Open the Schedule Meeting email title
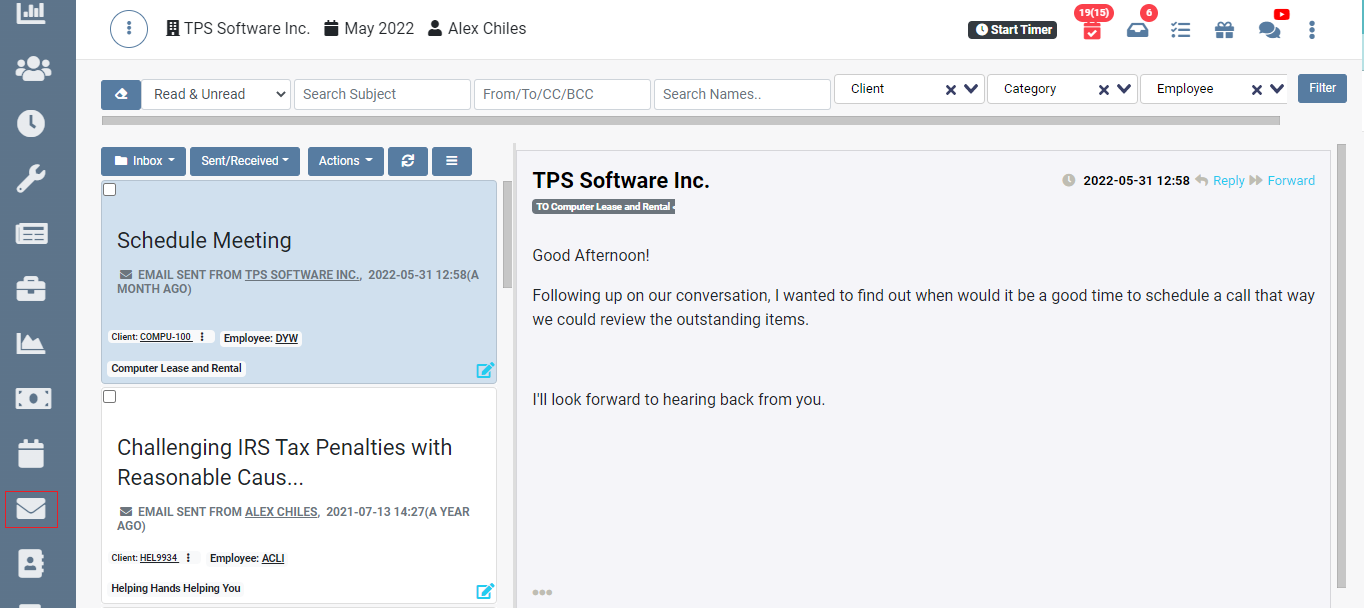Screen dimensions: 1364x608 pos(204,240)
